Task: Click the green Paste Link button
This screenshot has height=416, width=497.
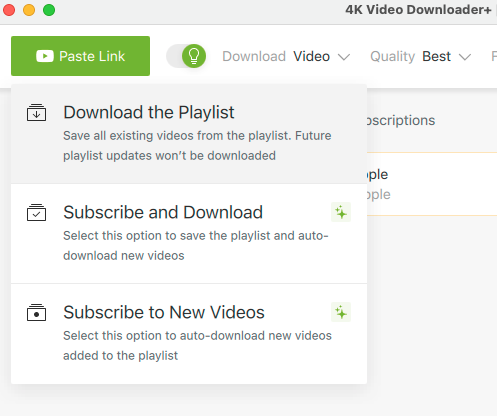Action: [80, 56]
